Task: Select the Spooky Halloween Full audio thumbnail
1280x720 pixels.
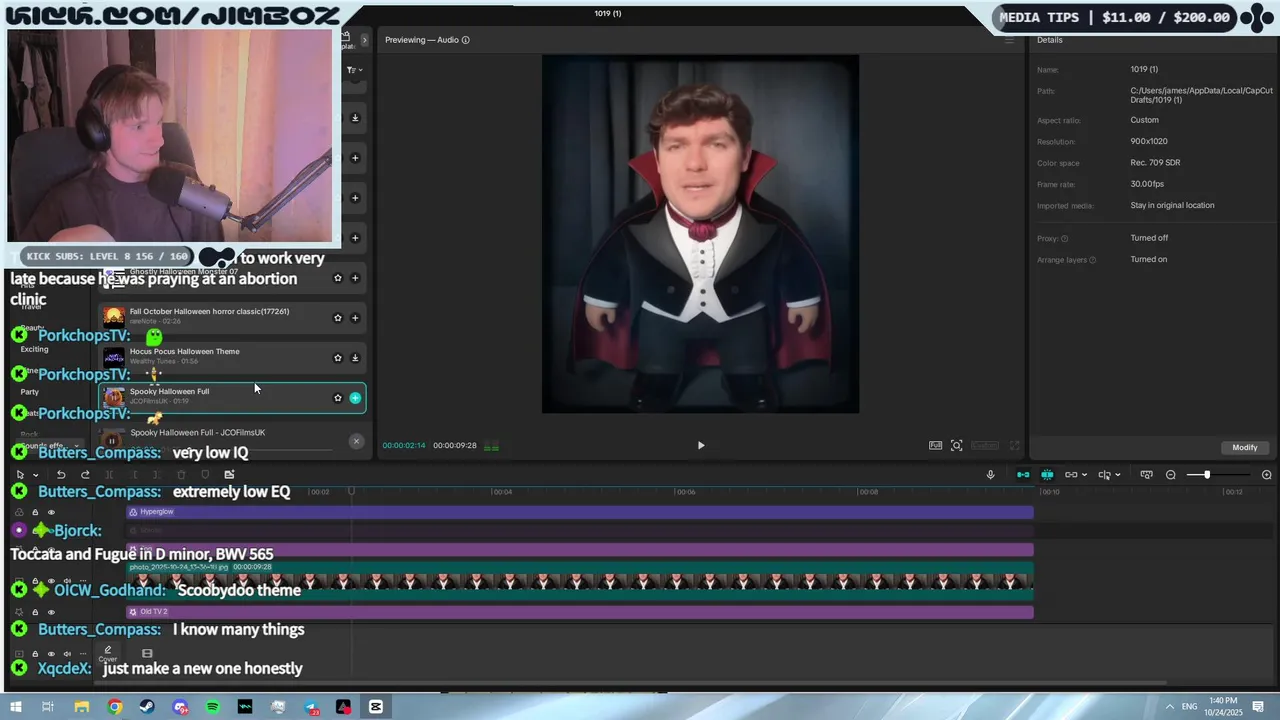Action: [114, 397]
